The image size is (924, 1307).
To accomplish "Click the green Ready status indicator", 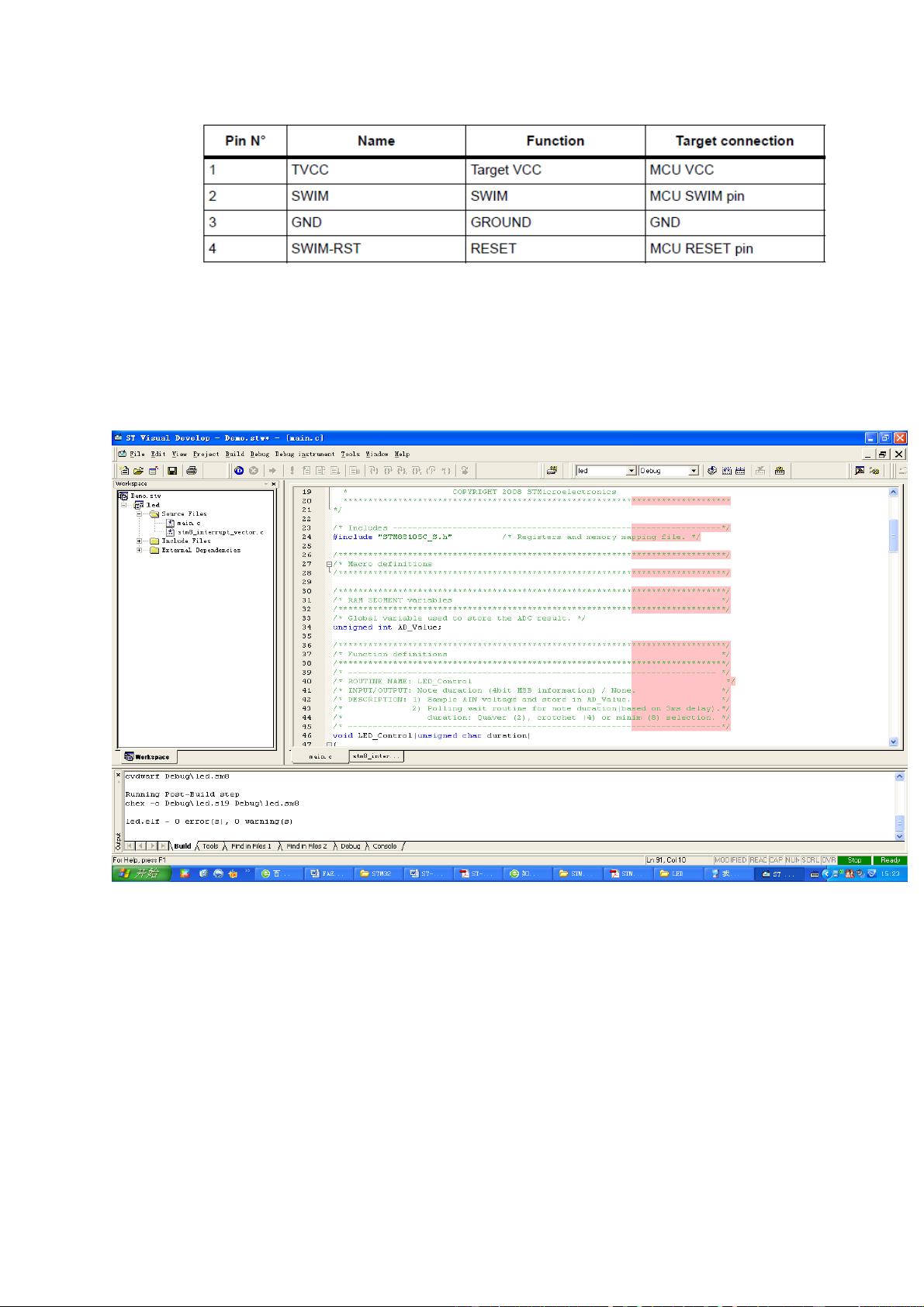I will click(x=890, y=860).
